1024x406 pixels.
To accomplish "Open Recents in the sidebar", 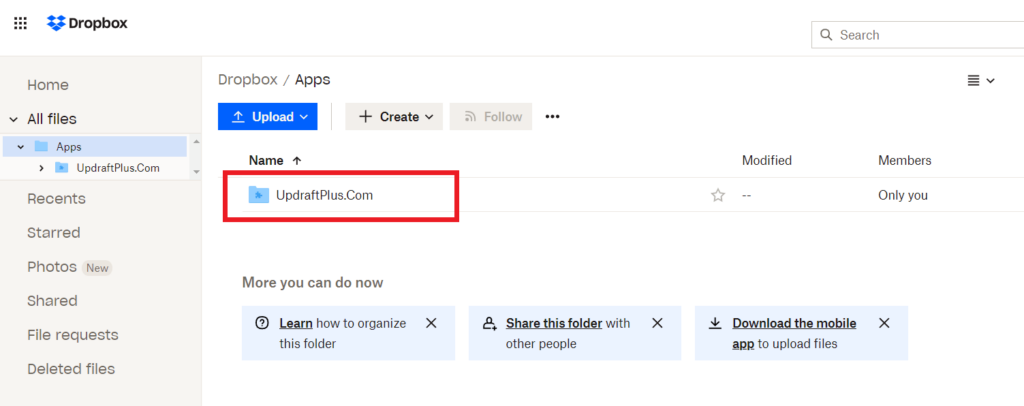I will coord(56,198).
